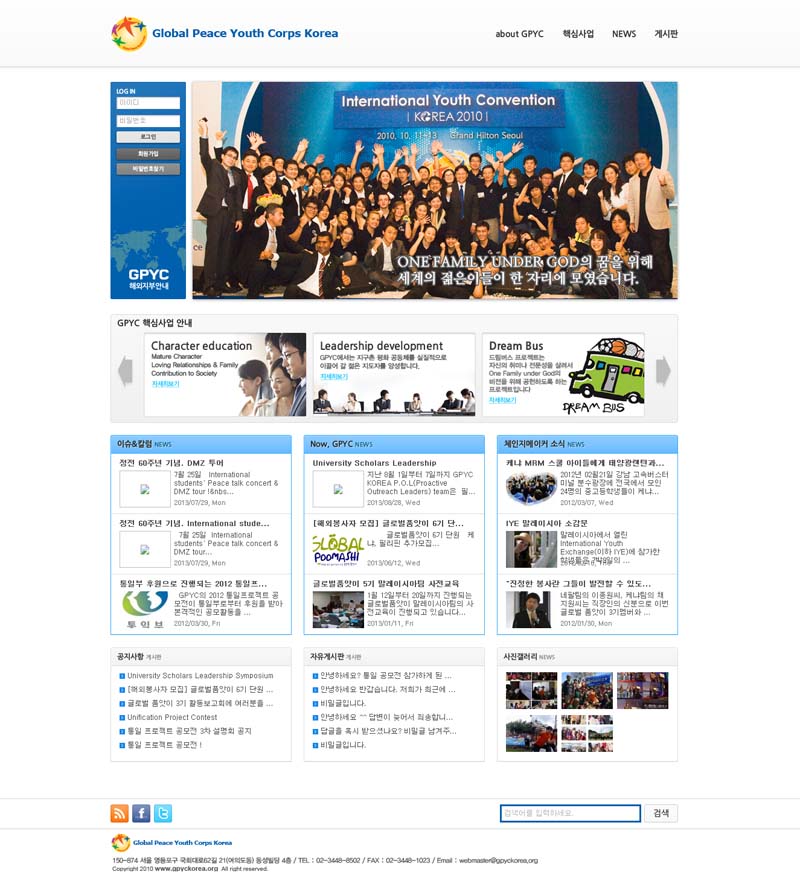The width and height of the screenshot is (800, 890).
Task: Focus the 아이디 username input field
Action: (148, 103)
